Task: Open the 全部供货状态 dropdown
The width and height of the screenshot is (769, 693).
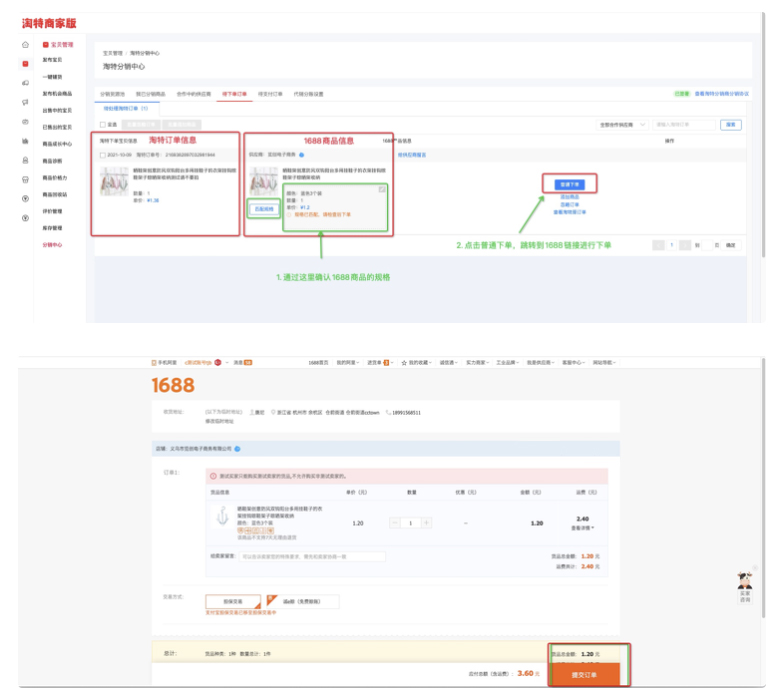Action: point(623,125)
